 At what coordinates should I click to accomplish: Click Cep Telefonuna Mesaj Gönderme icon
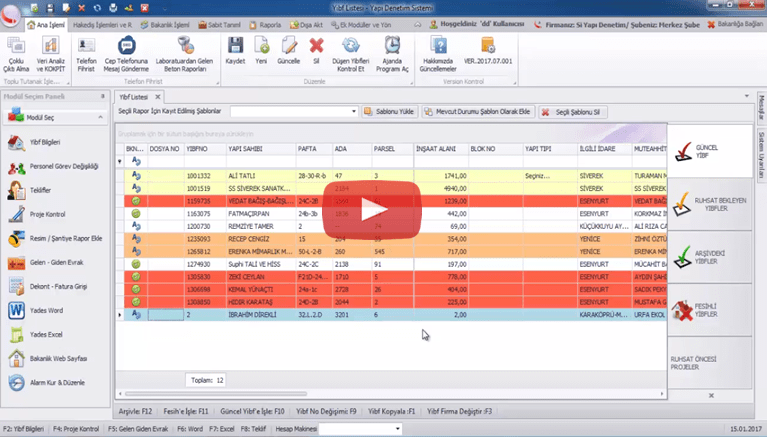[x=126, y=50]
